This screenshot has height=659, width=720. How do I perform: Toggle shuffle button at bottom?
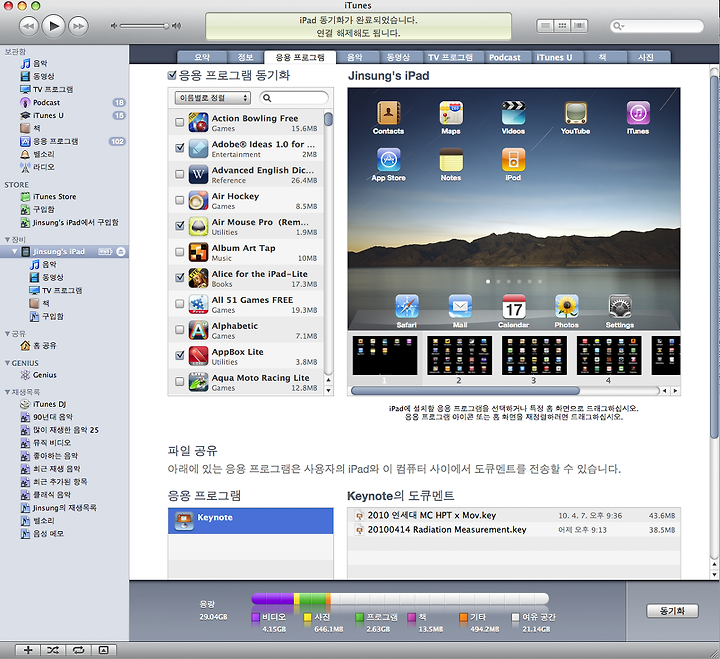[53, 650]
